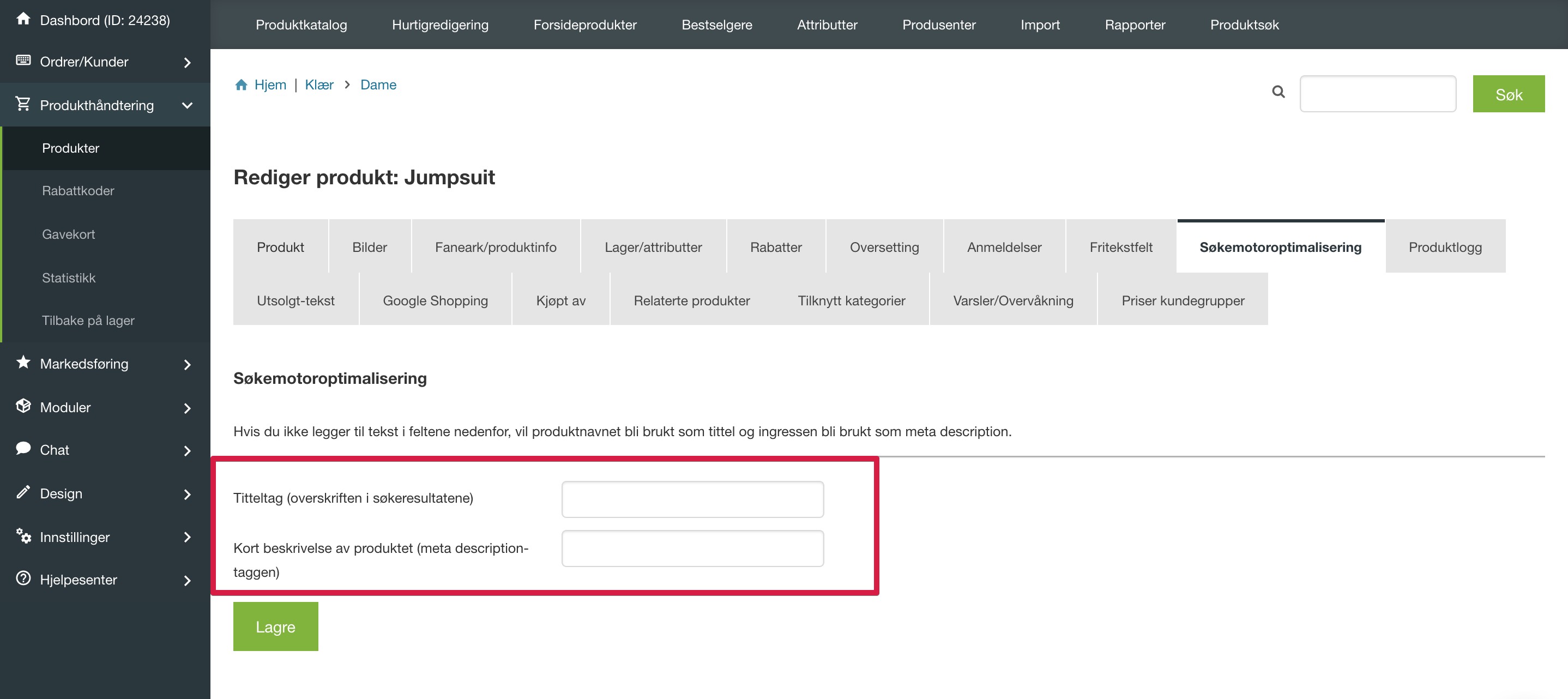
Task: Open Hurtigredigering in top menu
Action: (x=440, y=25)
